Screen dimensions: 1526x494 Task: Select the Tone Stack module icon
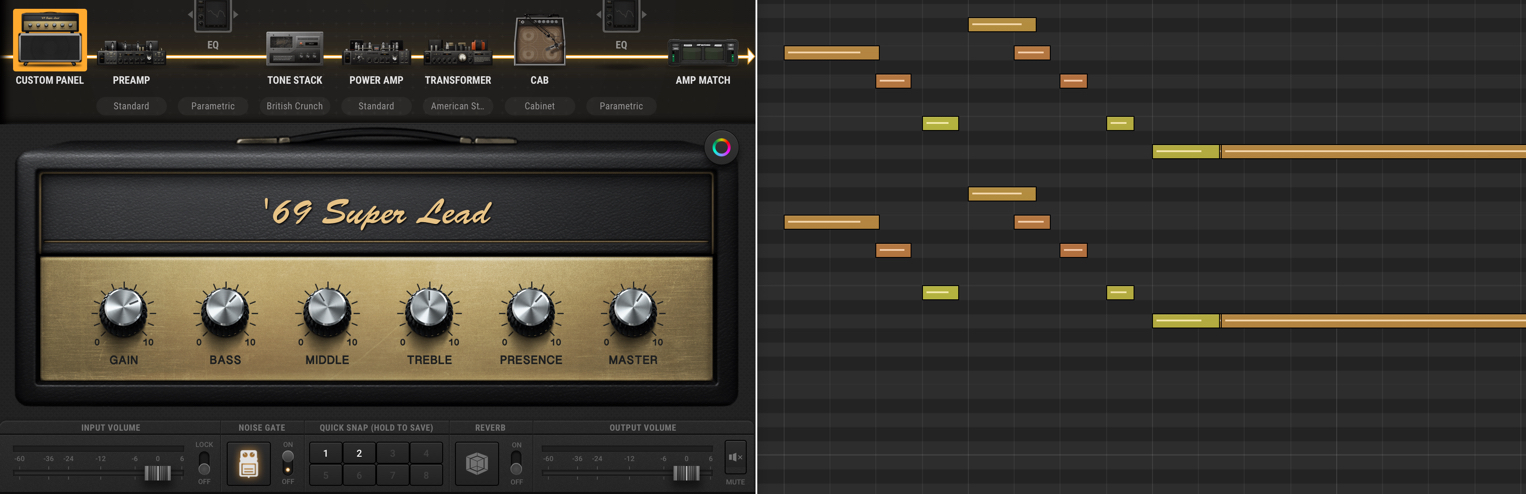tap(294, 48)
